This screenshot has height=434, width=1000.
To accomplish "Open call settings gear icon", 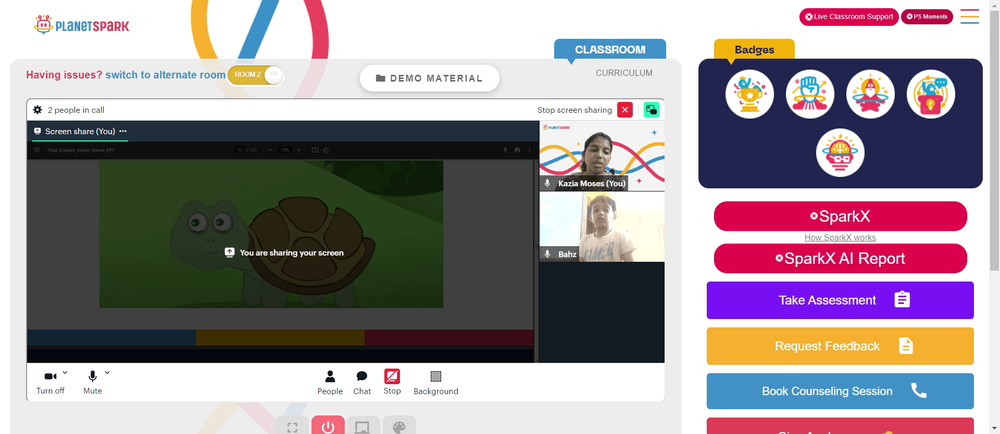I will pyautogui.click(x=38, y=110).
